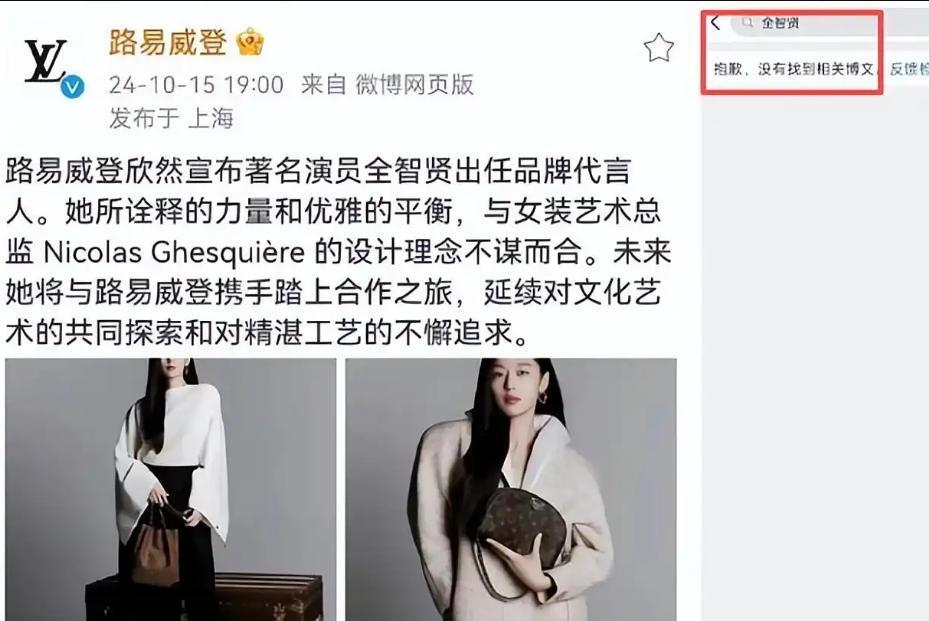
Task: Click the 来自 label beside the timestamp
Action: 323,85
